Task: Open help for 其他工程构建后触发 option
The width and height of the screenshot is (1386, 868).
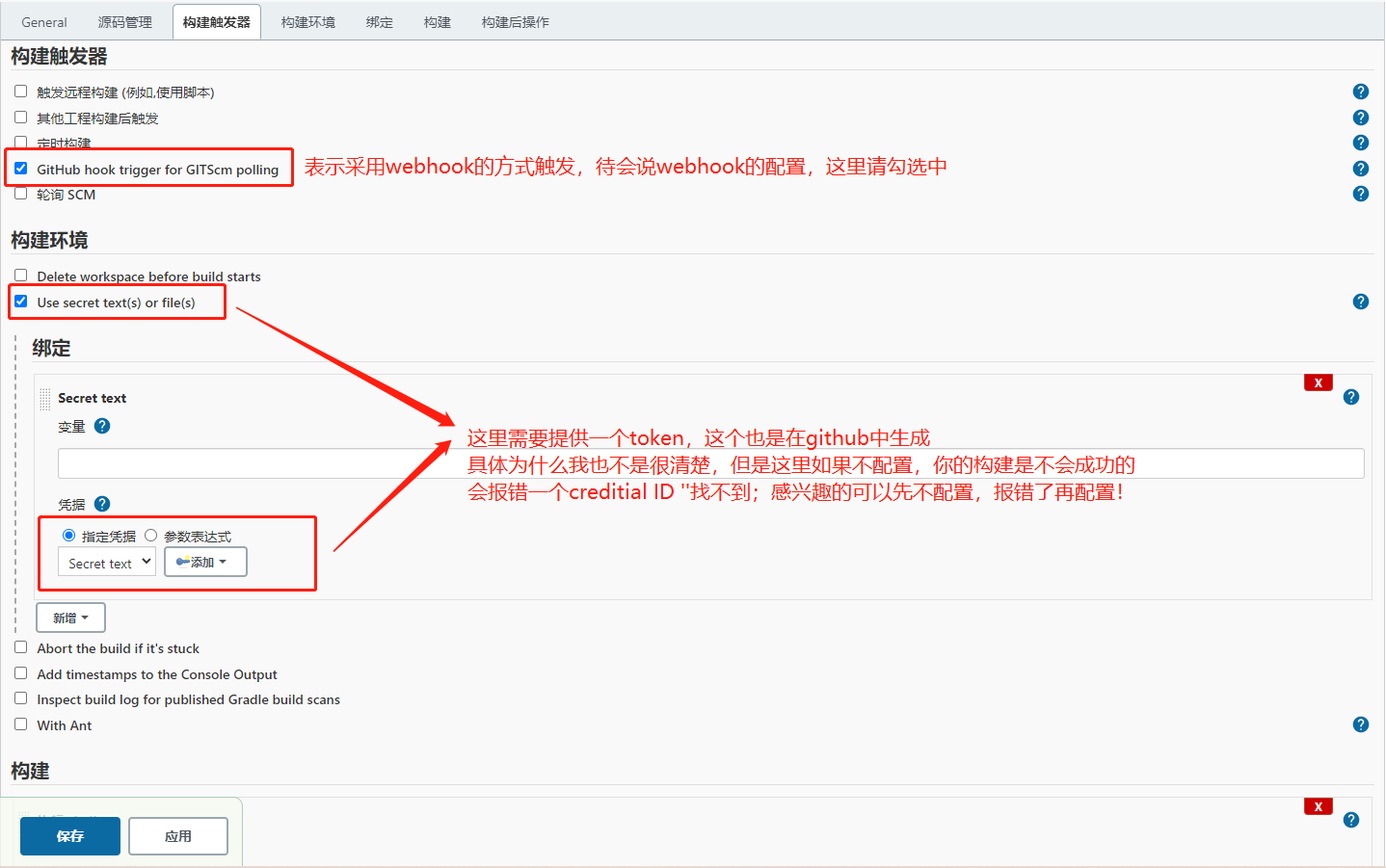Action: tap(1361, 118)
